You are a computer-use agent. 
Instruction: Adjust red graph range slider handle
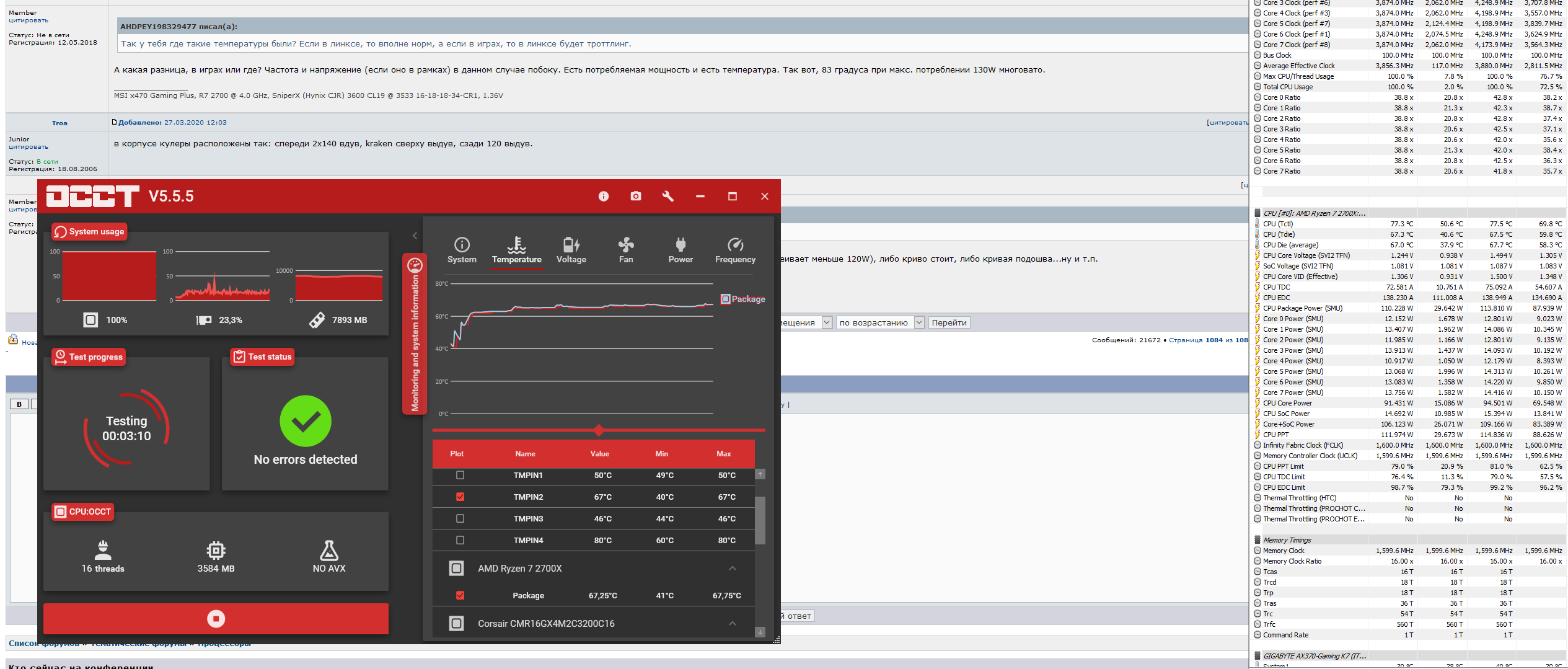pyautogui.click(x=598, y=430)
